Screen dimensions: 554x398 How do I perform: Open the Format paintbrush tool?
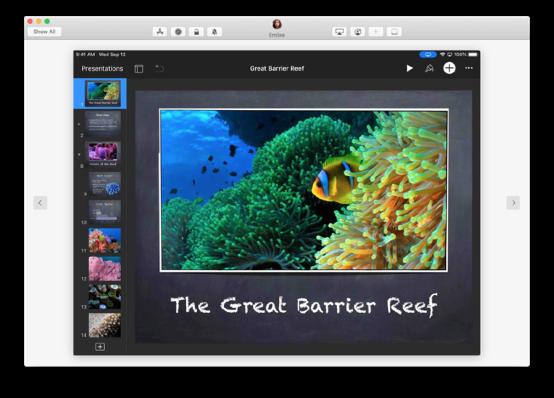coord(429,68)
